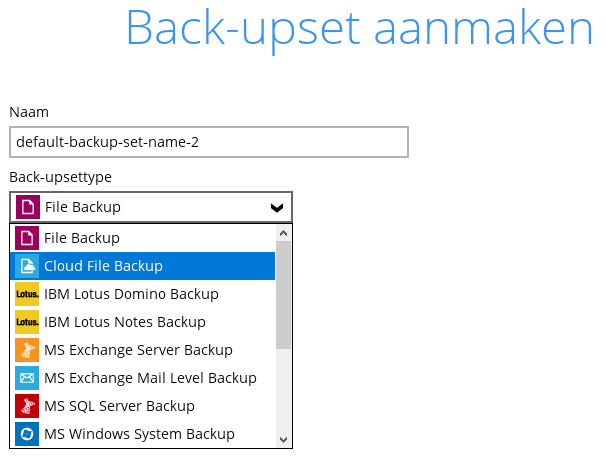Click the red MS SQL Server icon
This screenshot has width=606, height=463.
(27, 406)
